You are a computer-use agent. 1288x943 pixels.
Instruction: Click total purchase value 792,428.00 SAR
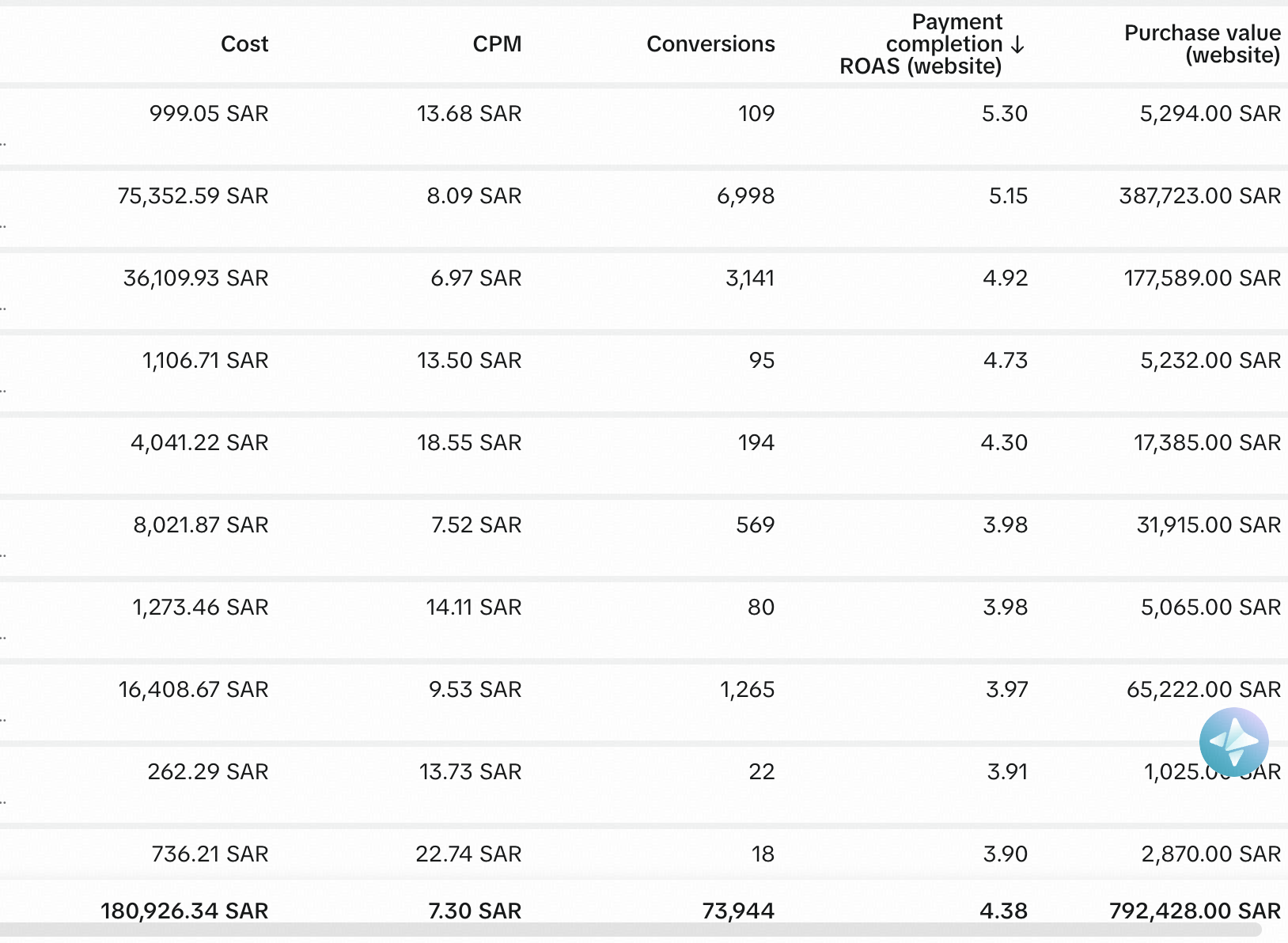[x=1195, y=911]
